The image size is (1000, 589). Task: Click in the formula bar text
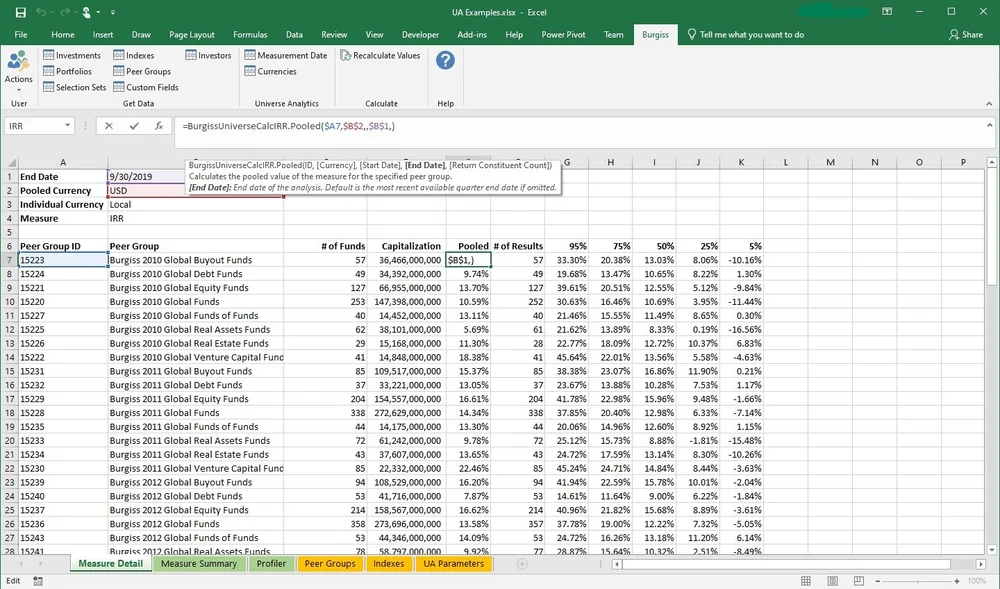coord(288,126)
